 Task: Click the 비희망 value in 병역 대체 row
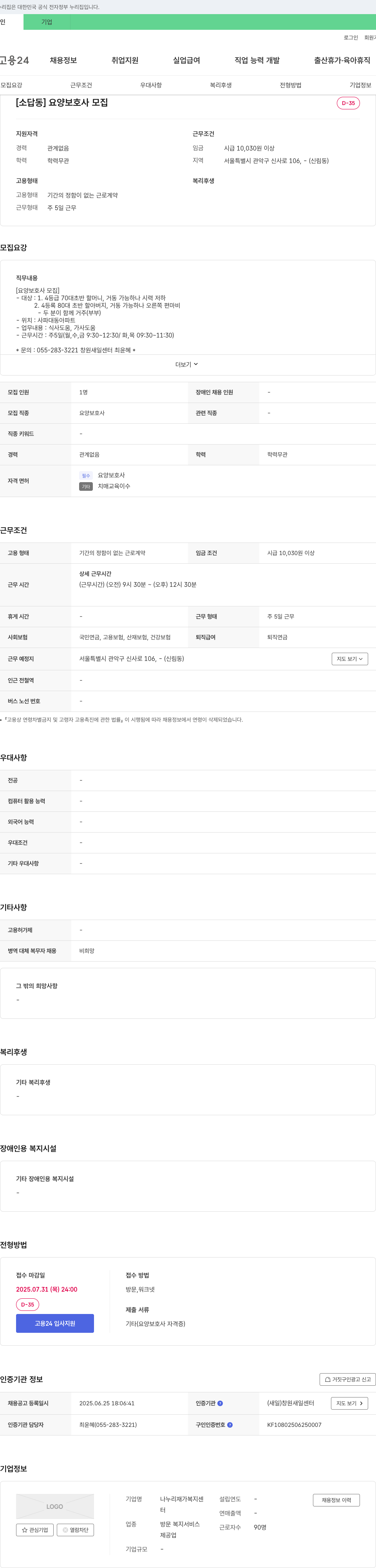tap(87, 951)
